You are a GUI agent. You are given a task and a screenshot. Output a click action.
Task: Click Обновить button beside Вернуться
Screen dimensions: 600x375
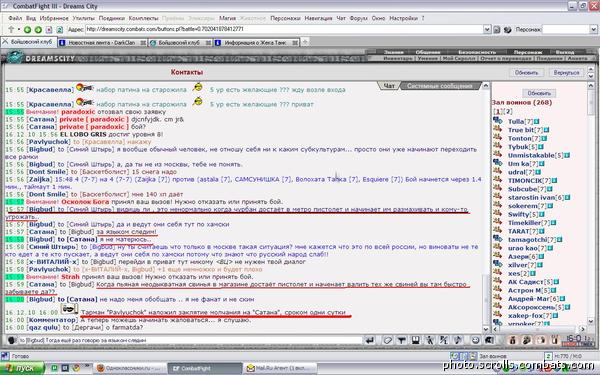(527, 72)
